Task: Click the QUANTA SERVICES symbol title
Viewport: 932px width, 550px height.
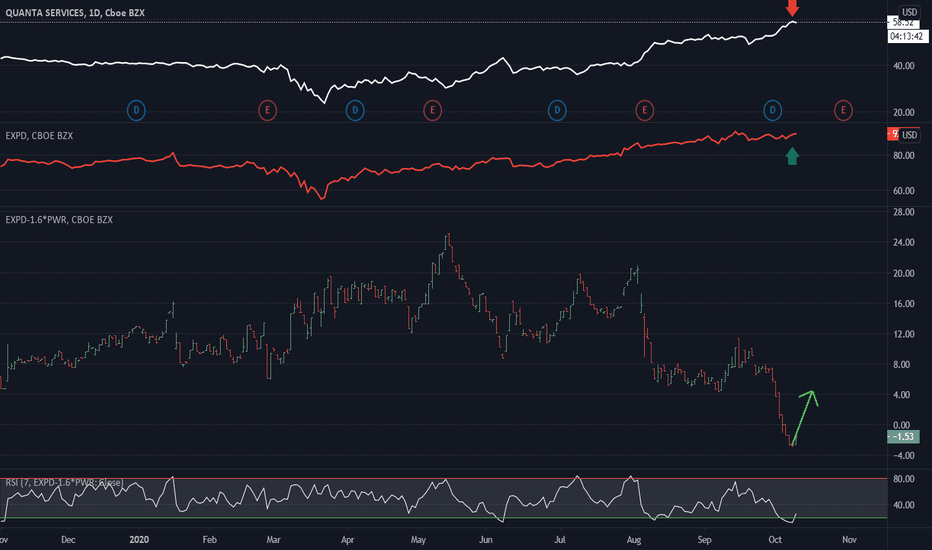Action: (x=43, y=12)
